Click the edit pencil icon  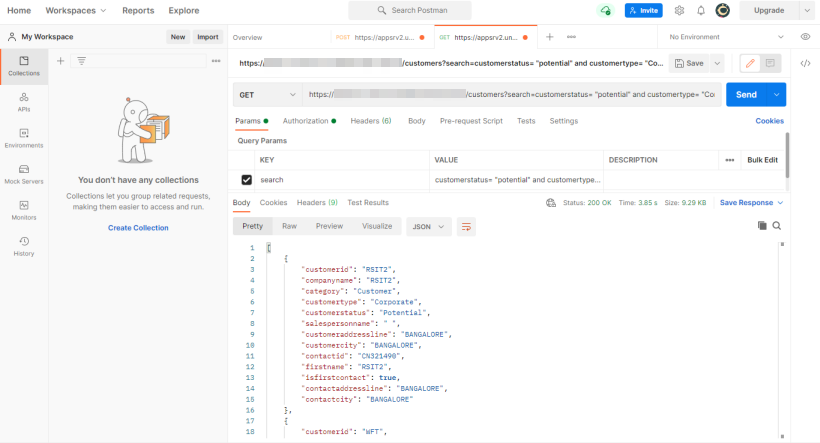[750, 63]
